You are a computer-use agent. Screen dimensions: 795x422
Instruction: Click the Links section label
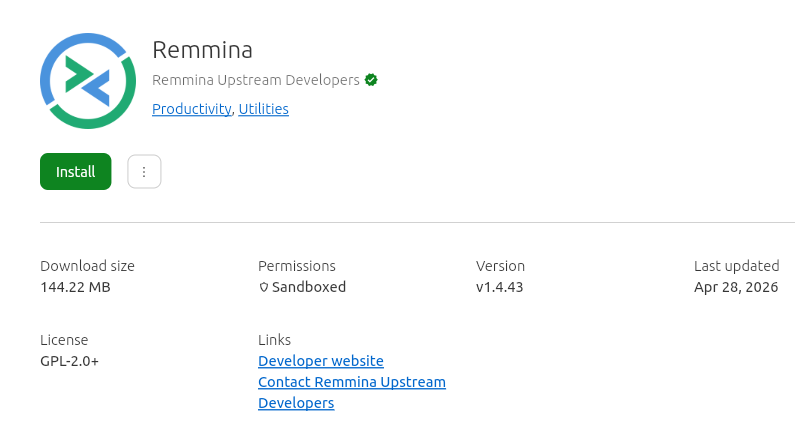[274, 340]
